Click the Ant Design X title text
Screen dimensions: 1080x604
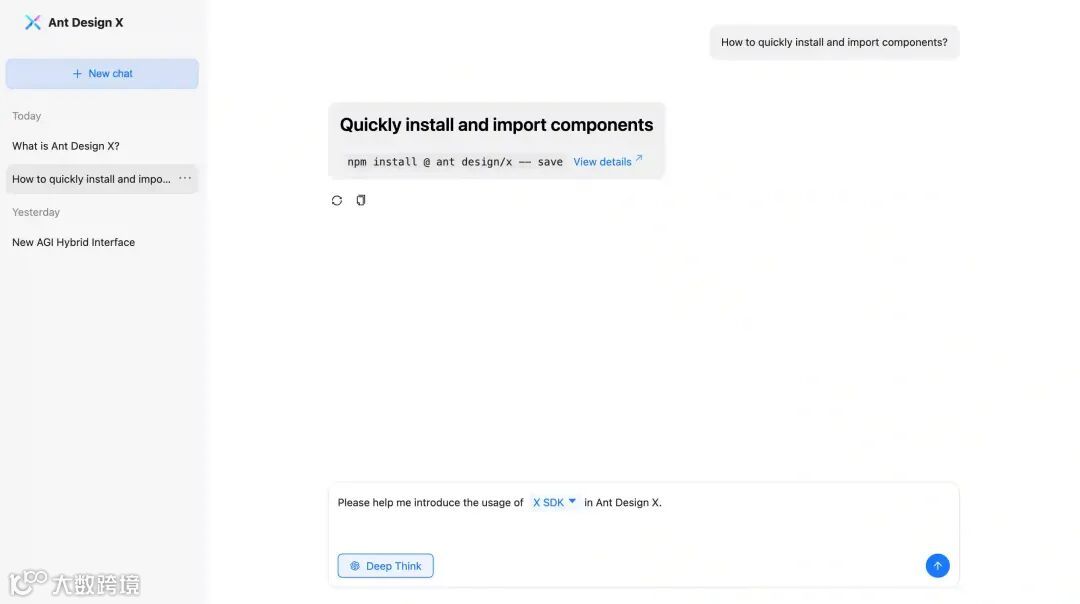point(85,23)
